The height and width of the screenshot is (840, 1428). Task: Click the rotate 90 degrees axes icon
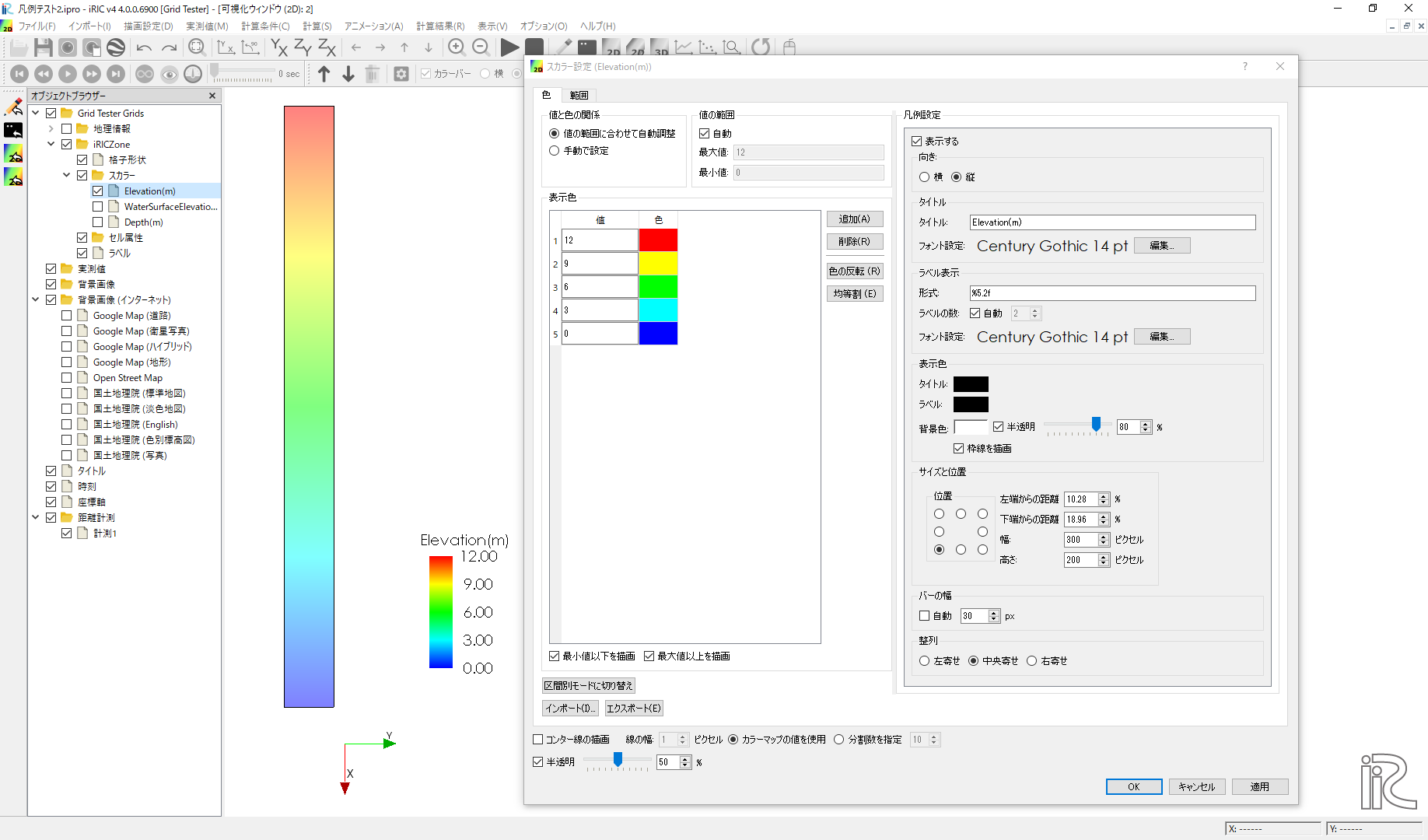coord(250,47)
